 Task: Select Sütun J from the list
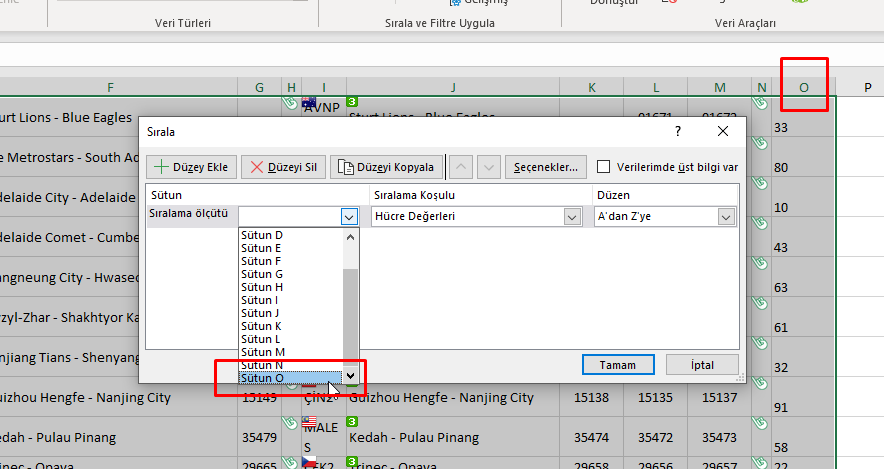tap(290, 313)
